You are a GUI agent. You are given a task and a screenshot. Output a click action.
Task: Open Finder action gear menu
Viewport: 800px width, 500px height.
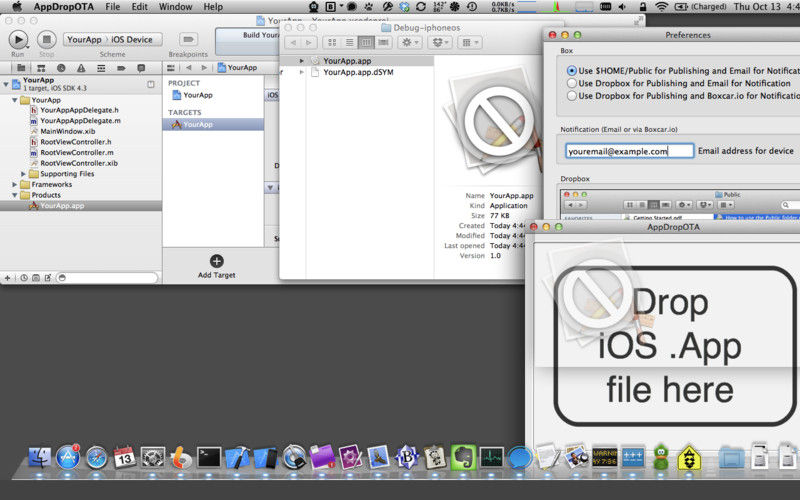410,42
